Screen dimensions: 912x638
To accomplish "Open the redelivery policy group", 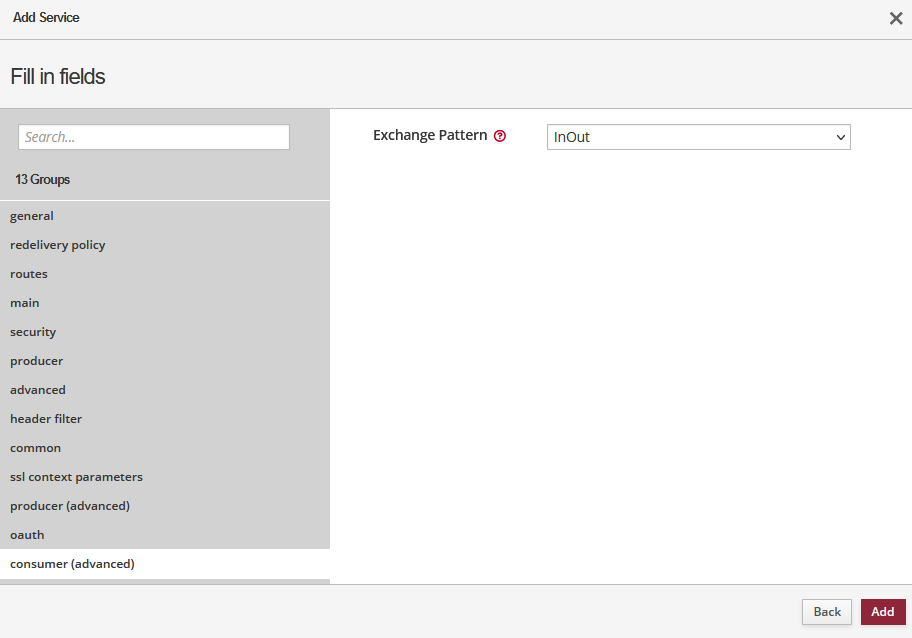I will tap(57, 245).
